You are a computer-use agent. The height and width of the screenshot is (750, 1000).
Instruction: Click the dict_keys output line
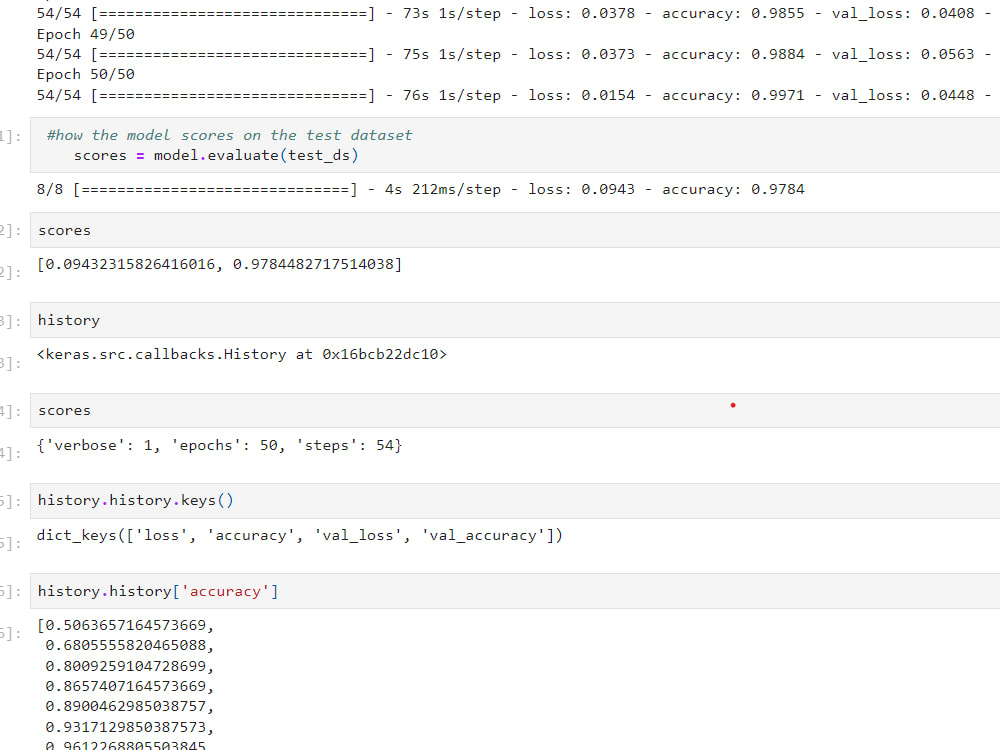coord(300,535)
